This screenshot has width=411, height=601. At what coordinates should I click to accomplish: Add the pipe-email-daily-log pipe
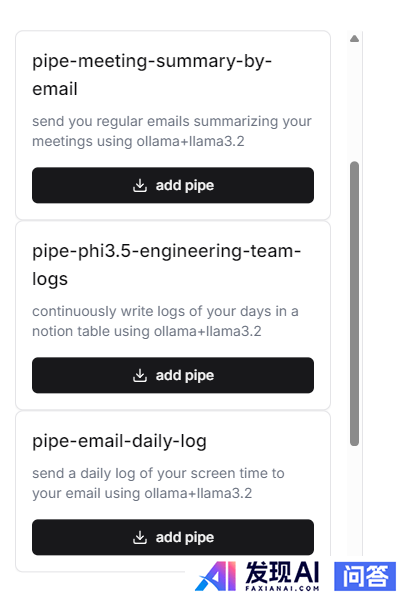coord(173,537)
